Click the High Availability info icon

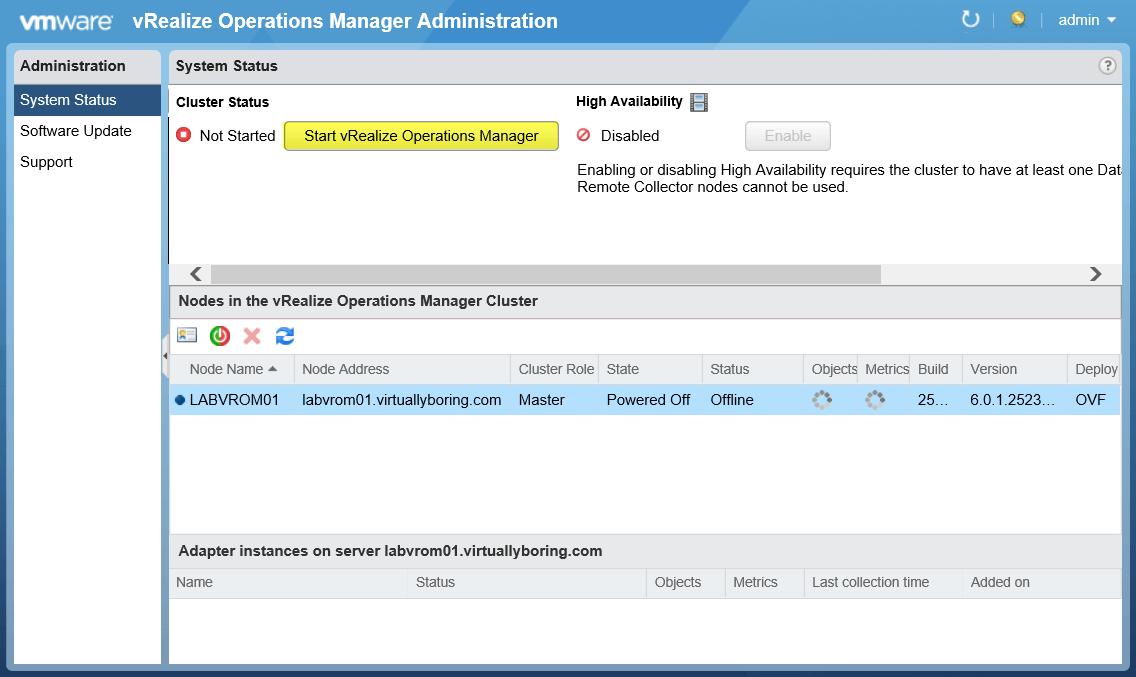[x=699, y=102]
